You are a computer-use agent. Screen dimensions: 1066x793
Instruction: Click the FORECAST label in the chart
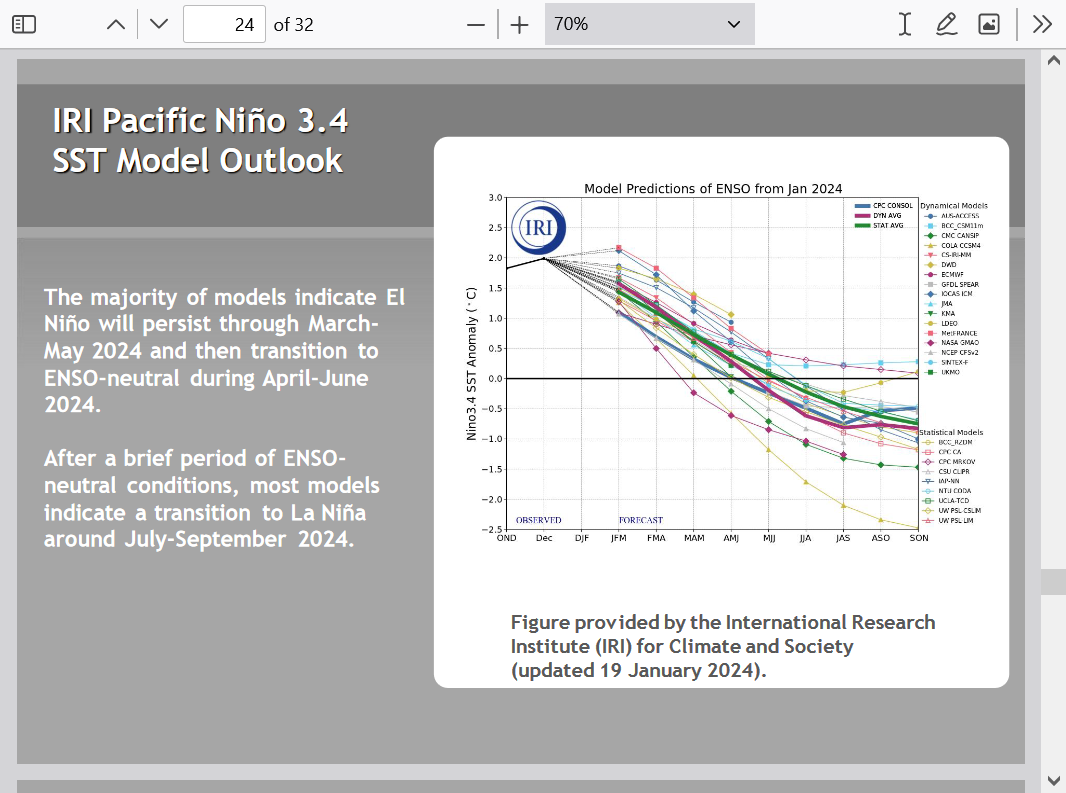click(640, 520)
